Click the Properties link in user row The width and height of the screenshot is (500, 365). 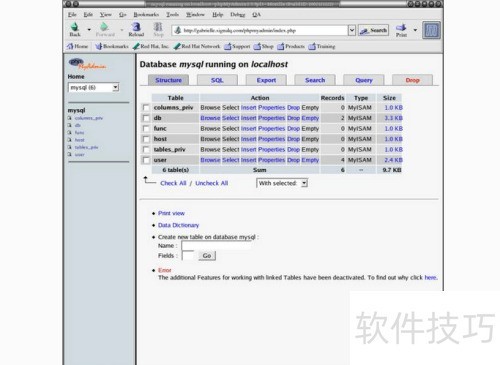point(272,160)
